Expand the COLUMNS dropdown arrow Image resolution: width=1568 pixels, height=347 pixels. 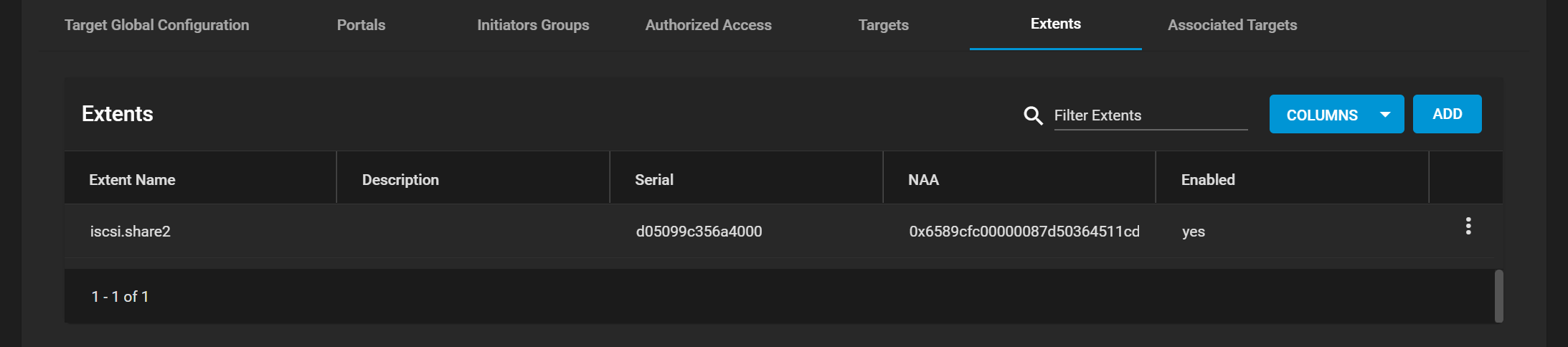point(1385,115)
